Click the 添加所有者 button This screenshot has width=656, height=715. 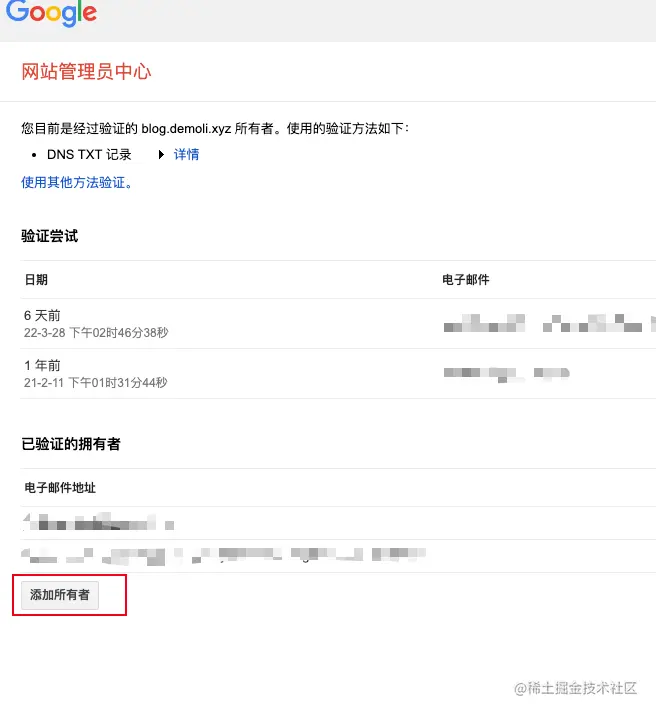pos(60,595)
